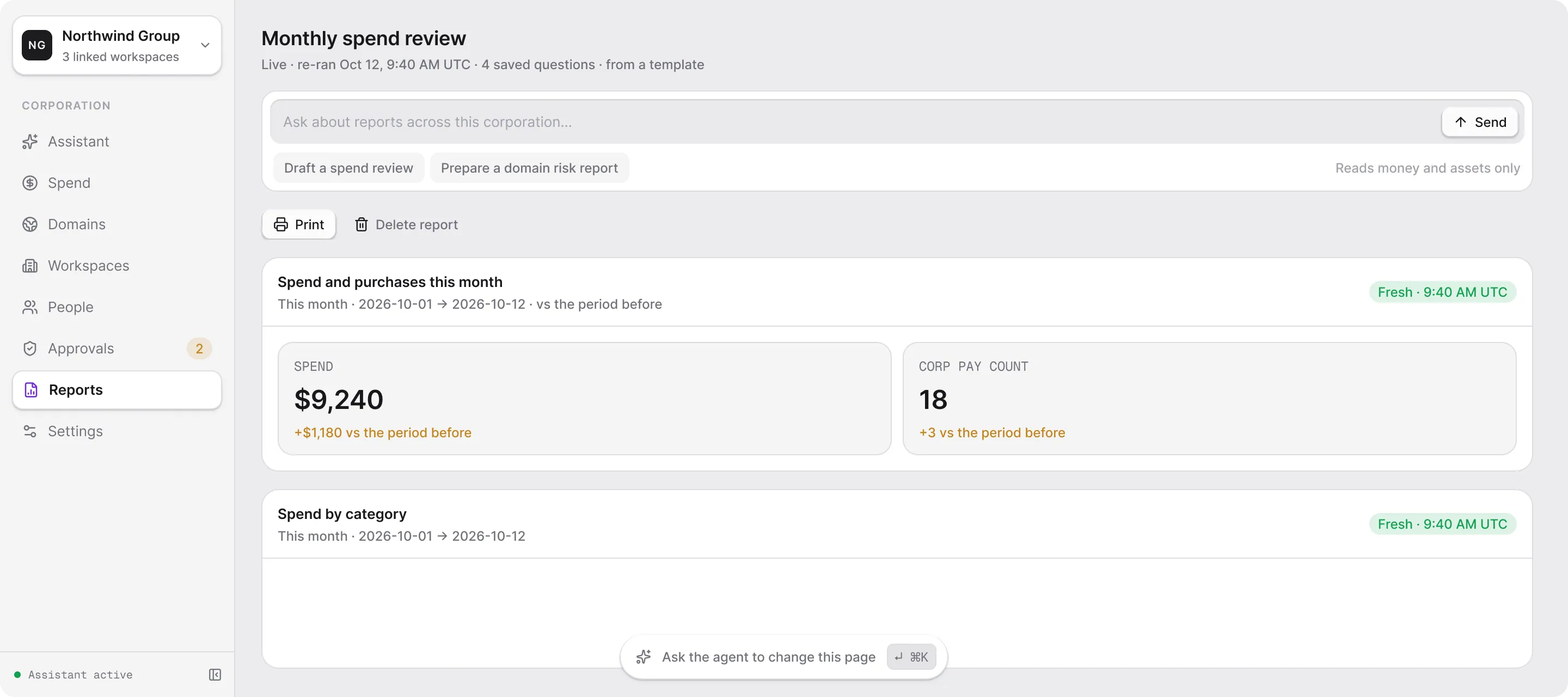Click the Settings sliders icon
Image resolution: width=1568 pixels, height=697 pixels.
30,432
